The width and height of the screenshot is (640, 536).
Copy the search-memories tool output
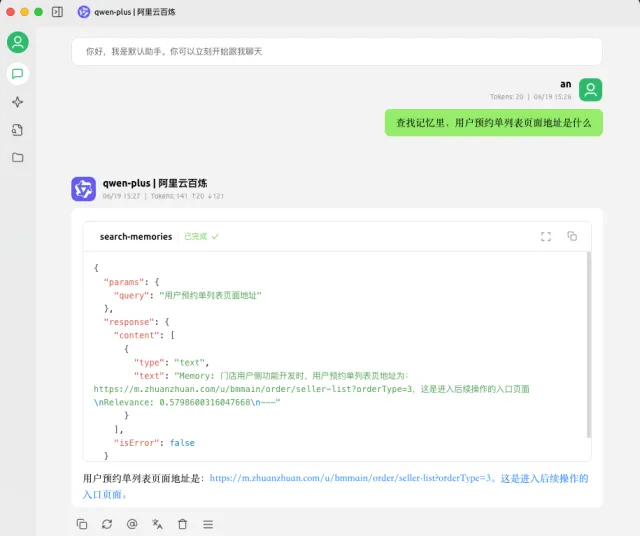point(572,236)
